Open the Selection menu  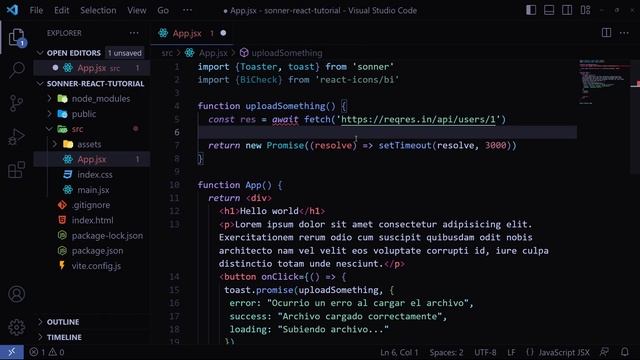98,10
